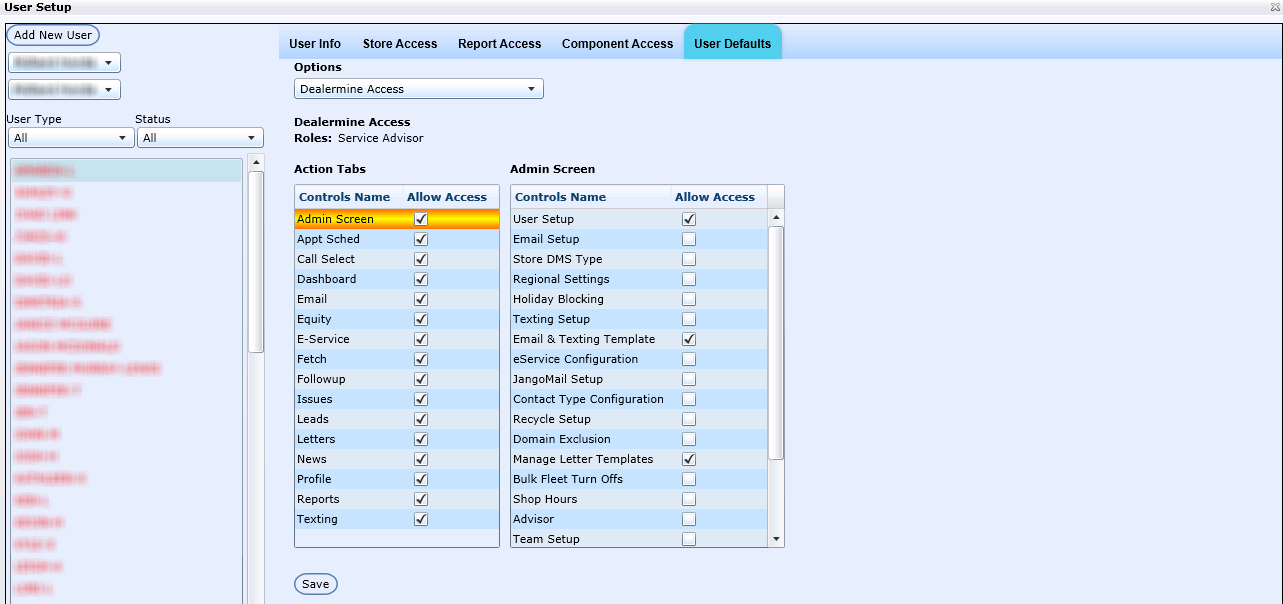Toggle Texting access in Action Tabs
Screen dimensions: 1283x604
click(x=421, y=519)
